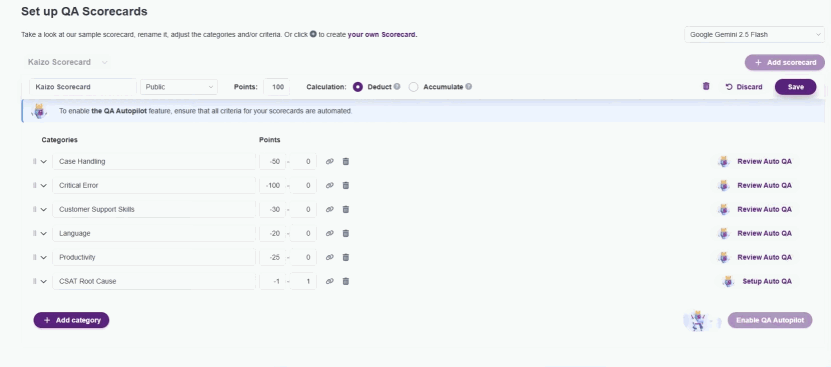Edit the Language category name field

coord(154,233)
